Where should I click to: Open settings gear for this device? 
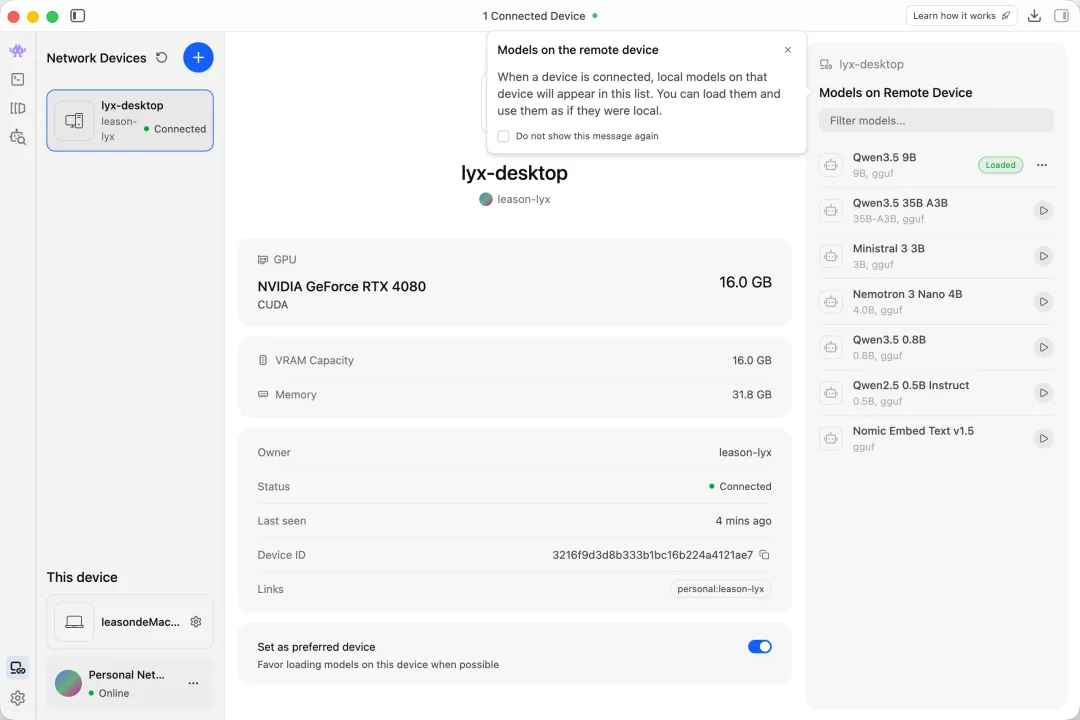pyautogui.click(x=196, y=622)
